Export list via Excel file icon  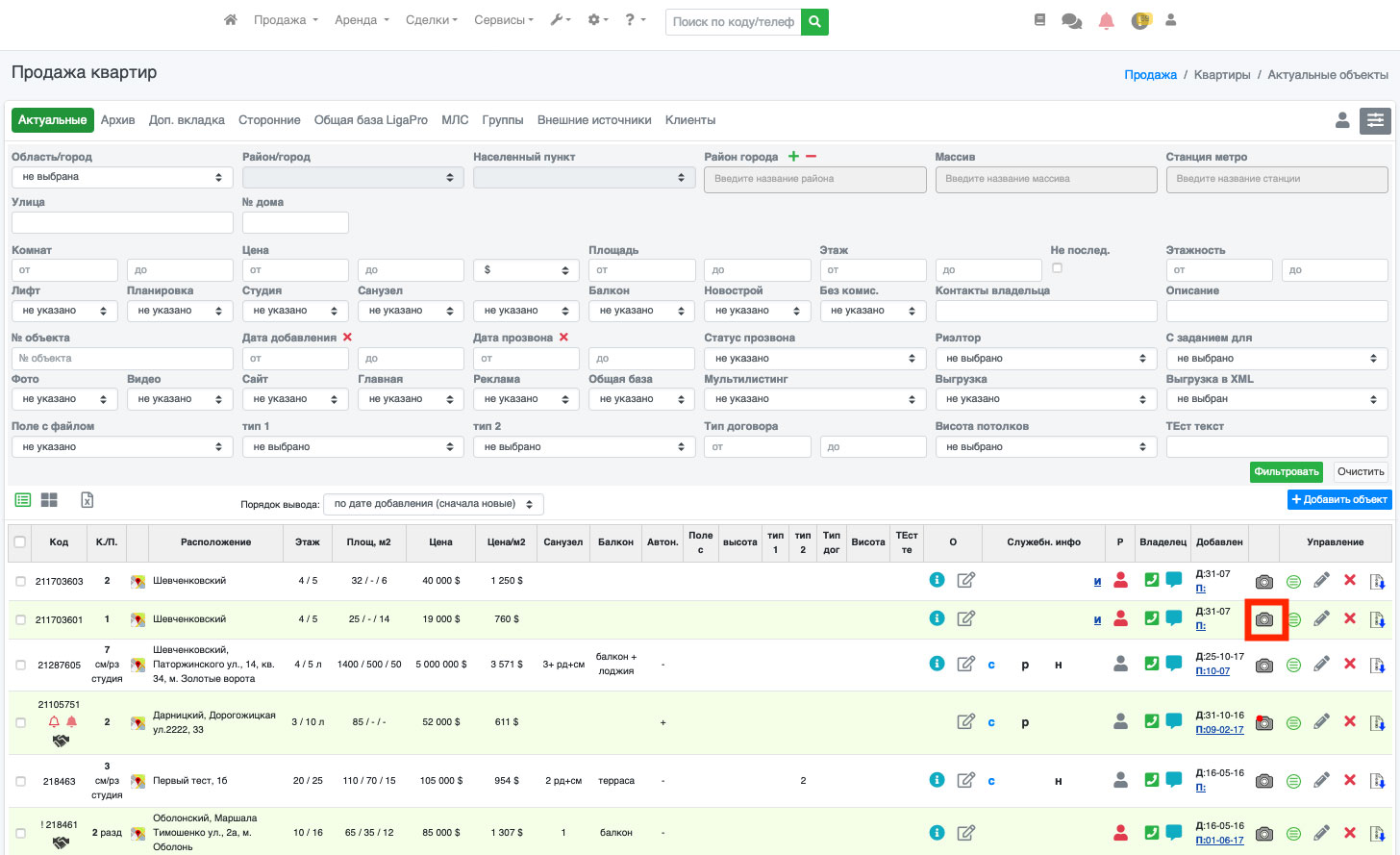coord(87,500)
